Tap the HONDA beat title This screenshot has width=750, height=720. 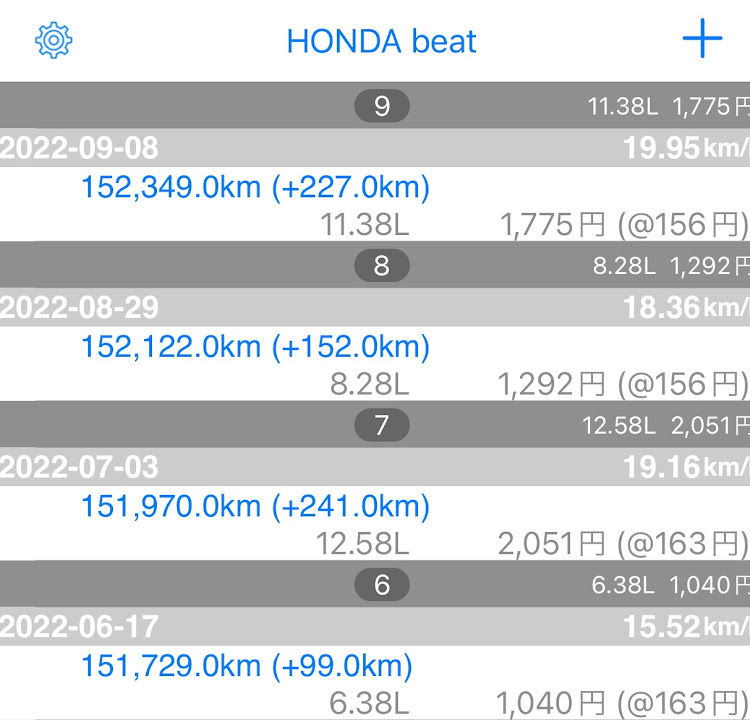coord(381,41)
